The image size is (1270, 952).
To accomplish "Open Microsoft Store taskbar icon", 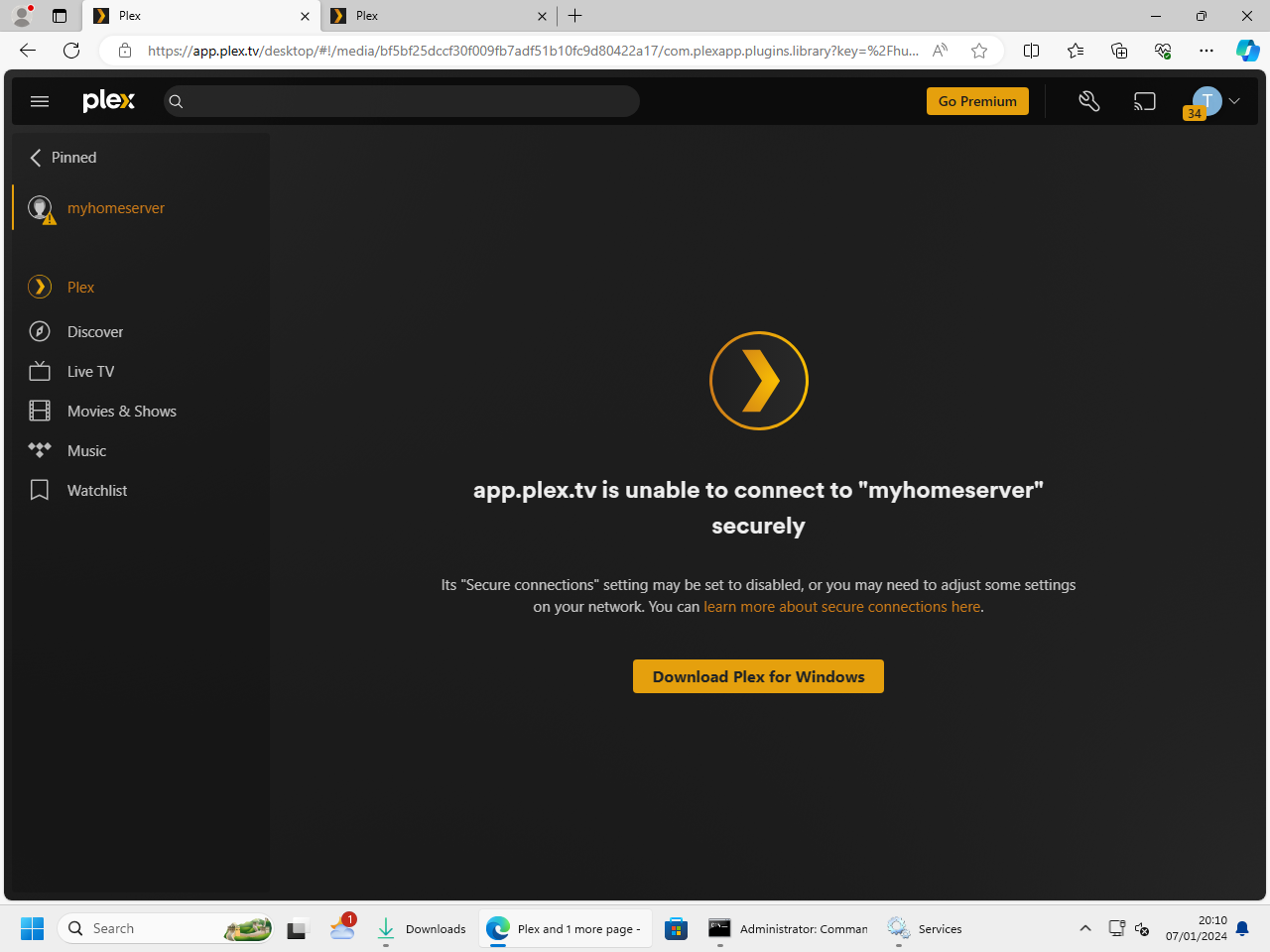I will point(677,929).
